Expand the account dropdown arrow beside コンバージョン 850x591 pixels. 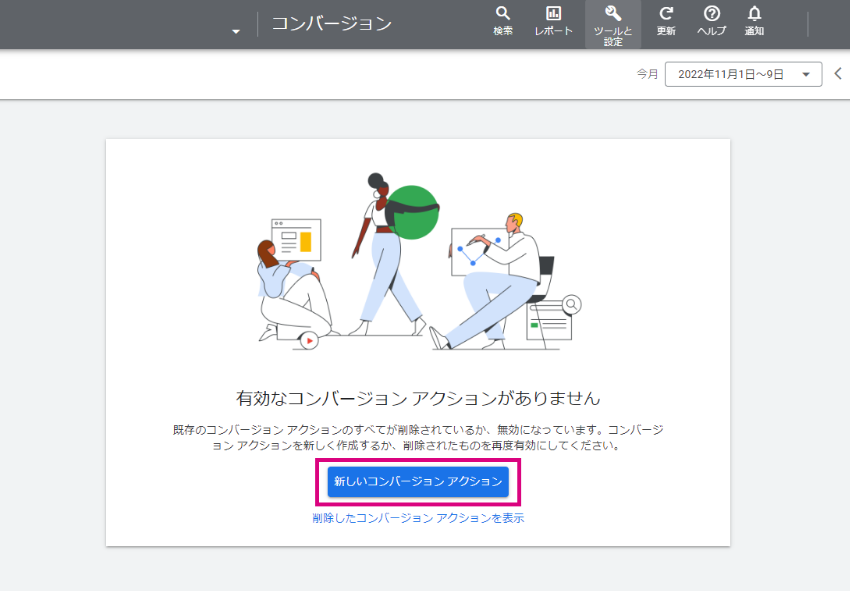236,31
